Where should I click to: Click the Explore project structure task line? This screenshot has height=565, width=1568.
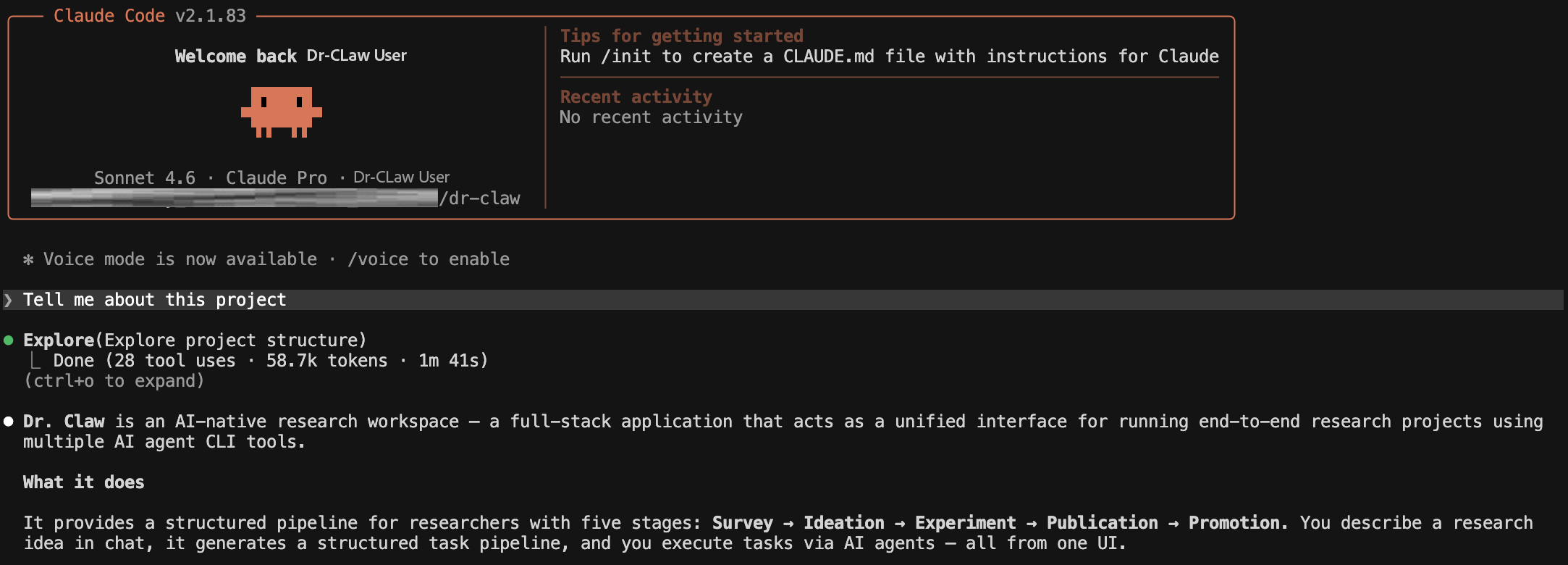(195, 340)
